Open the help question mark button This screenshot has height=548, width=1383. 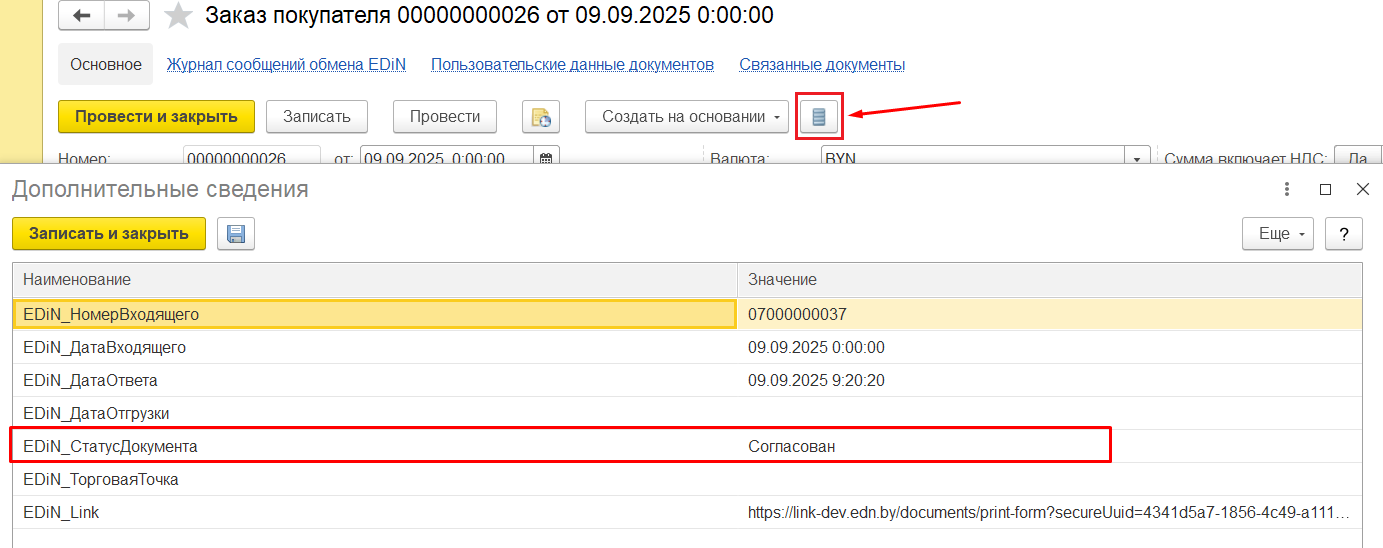pyautogui.click(x=1343, y=234)
